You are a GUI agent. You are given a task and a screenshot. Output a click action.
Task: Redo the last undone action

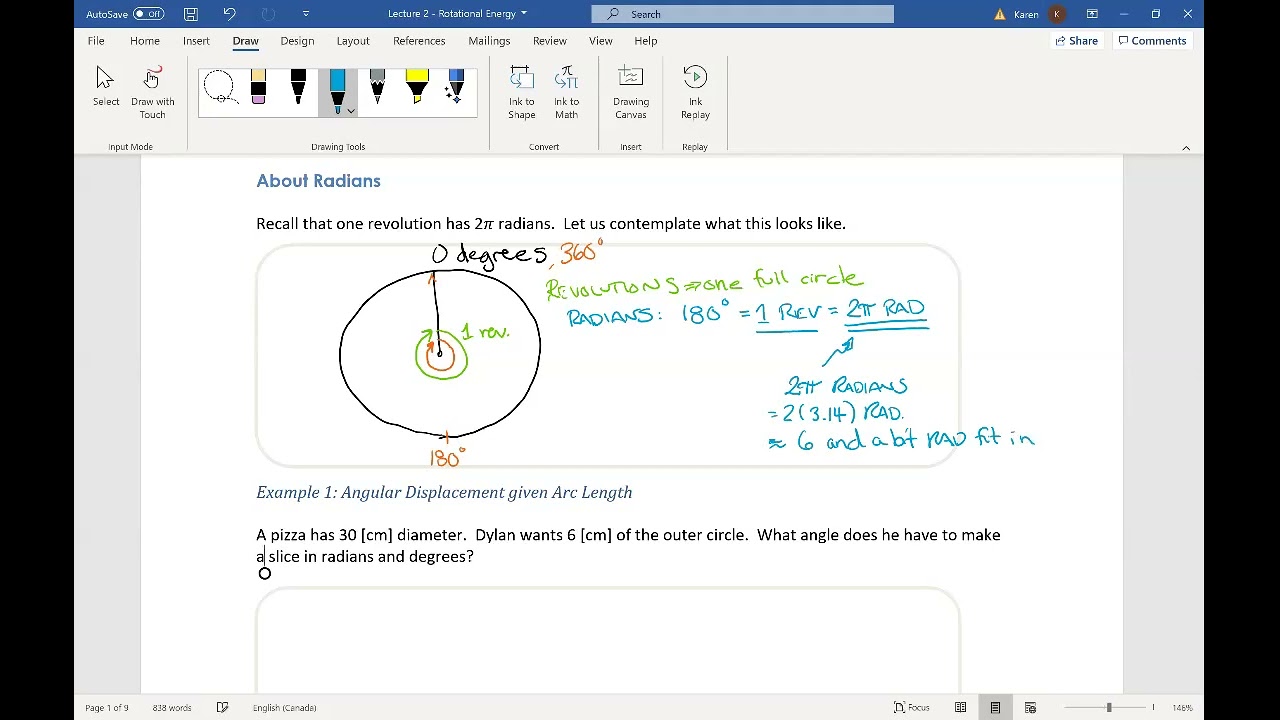coord(267,14)
